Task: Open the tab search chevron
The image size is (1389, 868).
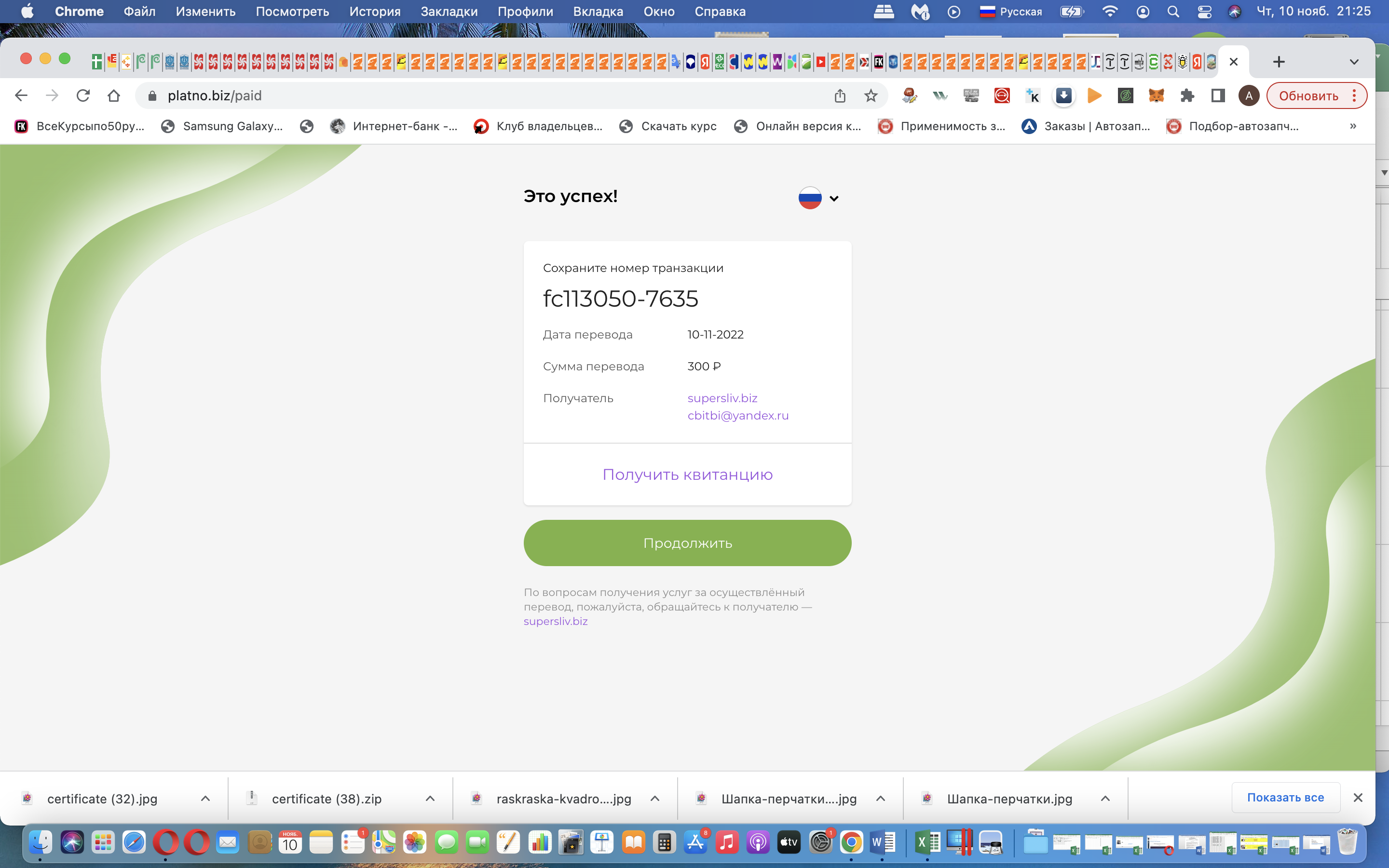Action: pyautogui.click(x=1354, y=61)
